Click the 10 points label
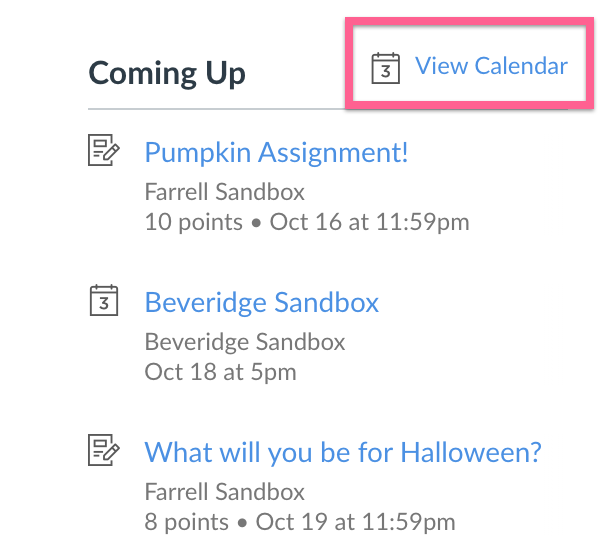This screenshot has height=554, width=608. point(193,222)
